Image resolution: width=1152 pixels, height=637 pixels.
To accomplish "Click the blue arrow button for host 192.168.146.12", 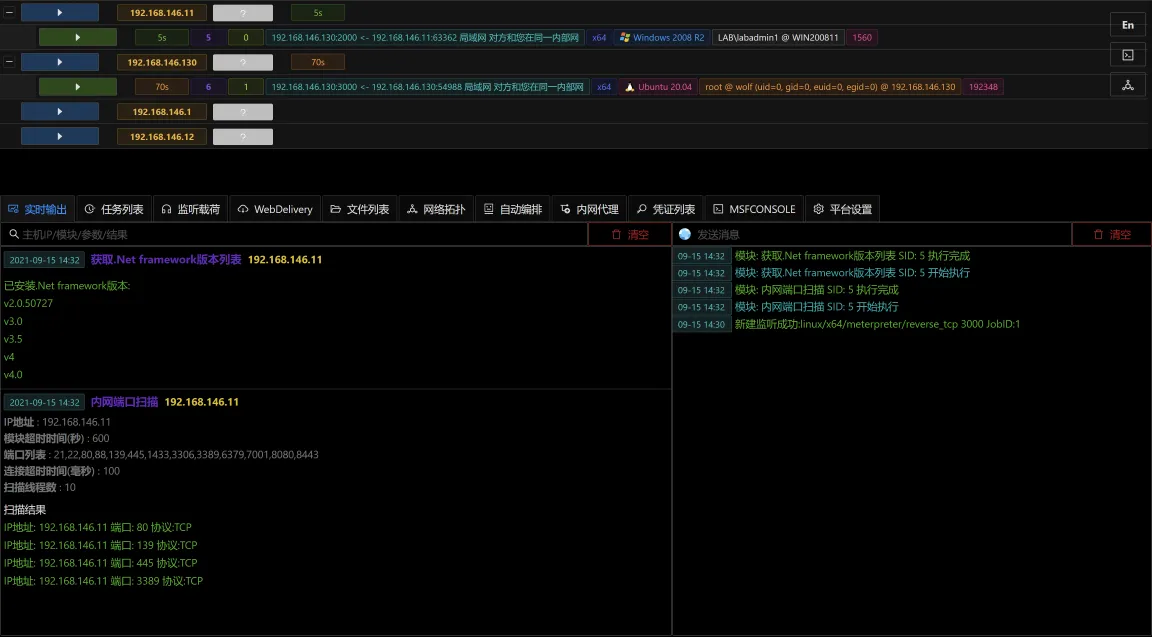I will click(x=60, y=137).
